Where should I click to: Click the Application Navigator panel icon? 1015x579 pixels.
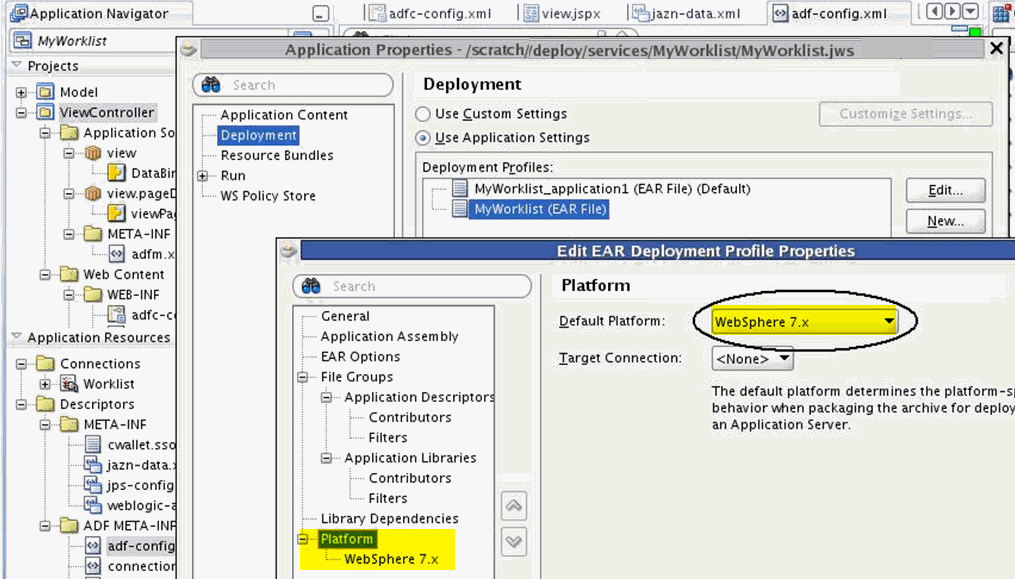pyautogui.click(x=19, y=13)
